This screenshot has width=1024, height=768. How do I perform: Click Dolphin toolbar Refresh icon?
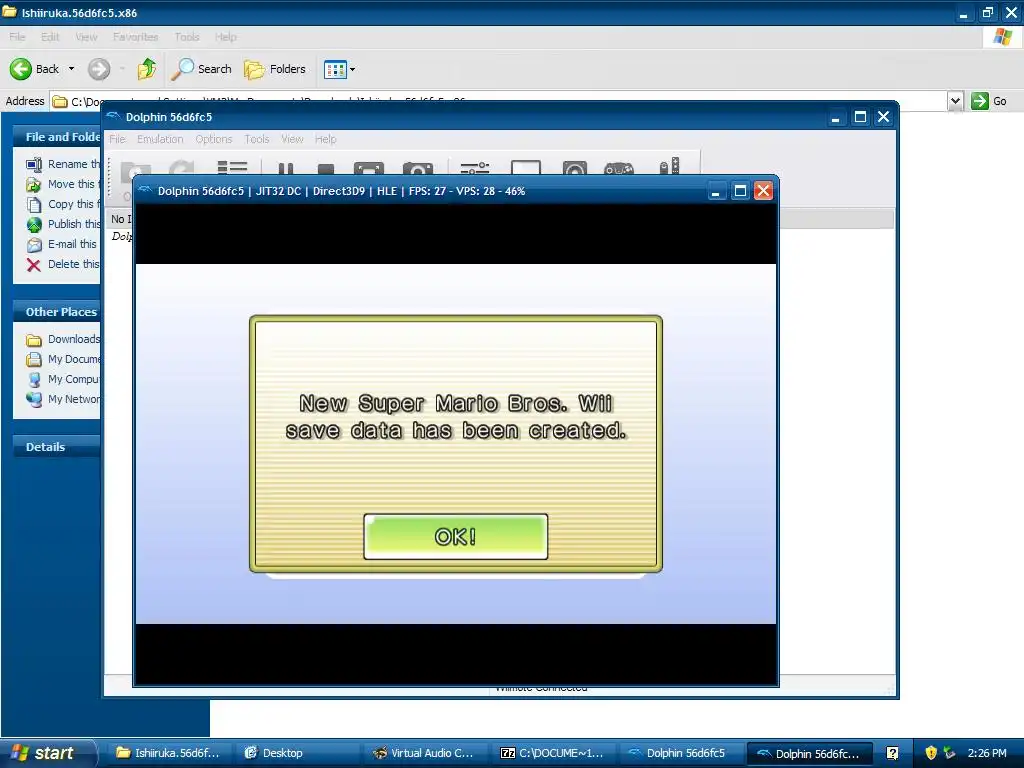(182, 168)
